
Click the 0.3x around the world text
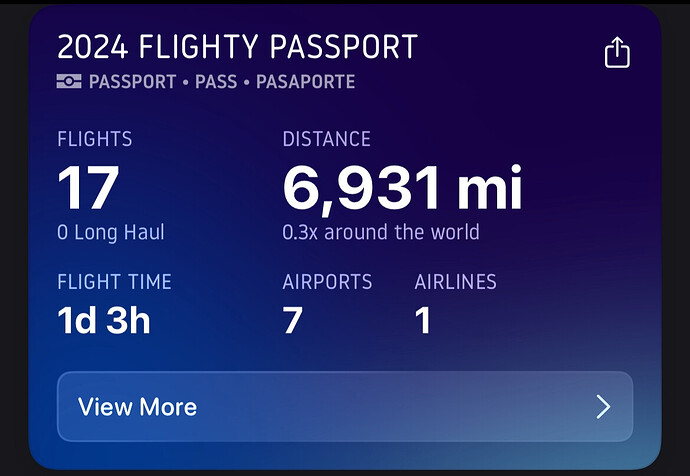click(381, 233)
